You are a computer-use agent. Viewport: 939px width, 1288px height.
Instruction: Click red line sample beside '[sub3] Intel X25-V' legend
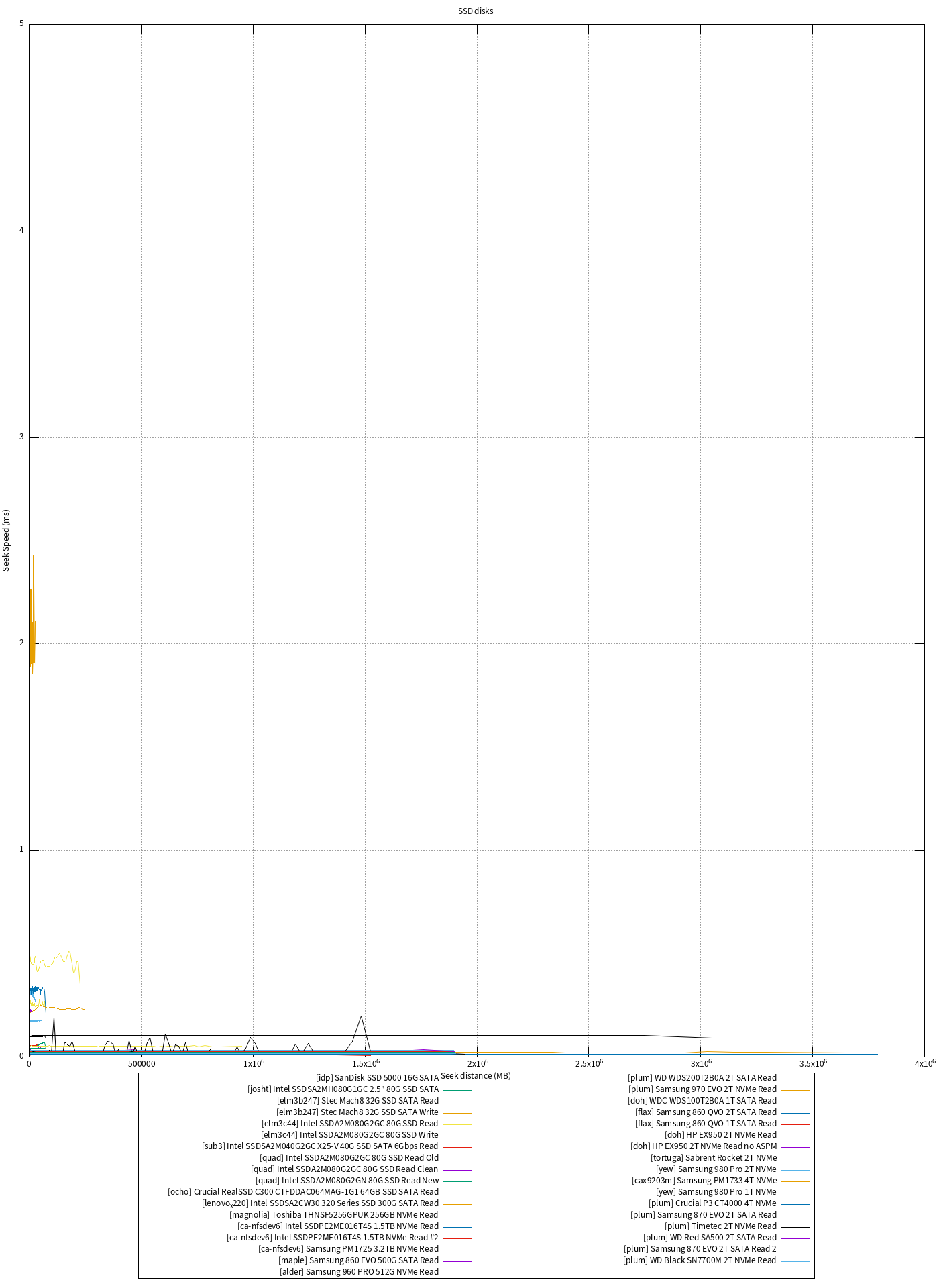pos(457,1147)
